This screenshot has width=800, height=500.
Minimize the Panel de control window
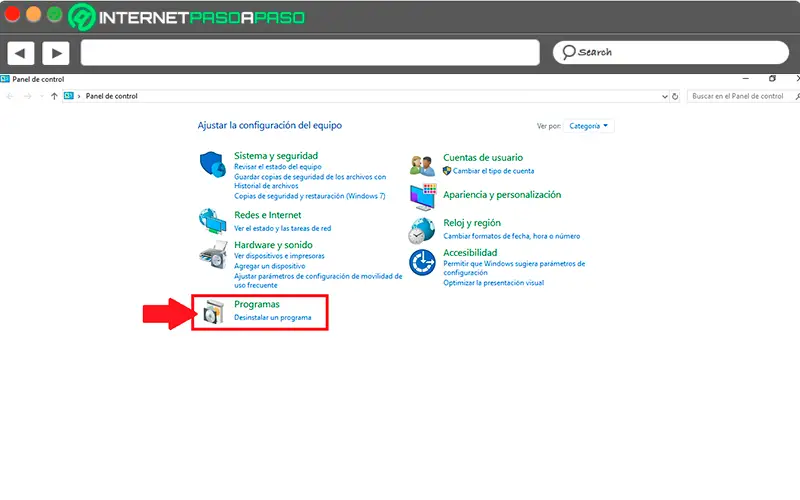[x=745, y=79]
